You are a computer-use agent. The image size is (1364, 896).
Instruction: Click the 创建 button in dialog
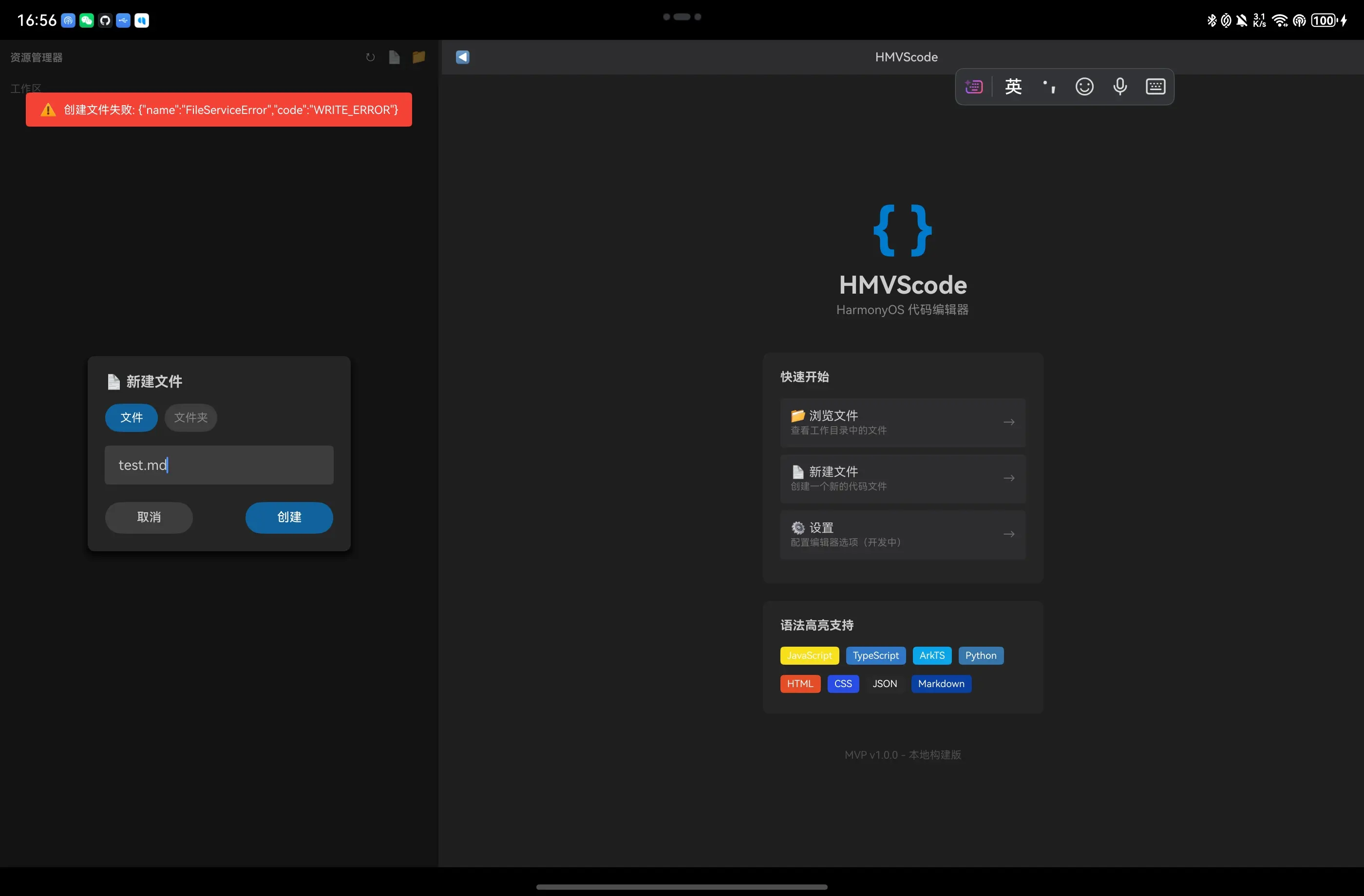[289, 517]
